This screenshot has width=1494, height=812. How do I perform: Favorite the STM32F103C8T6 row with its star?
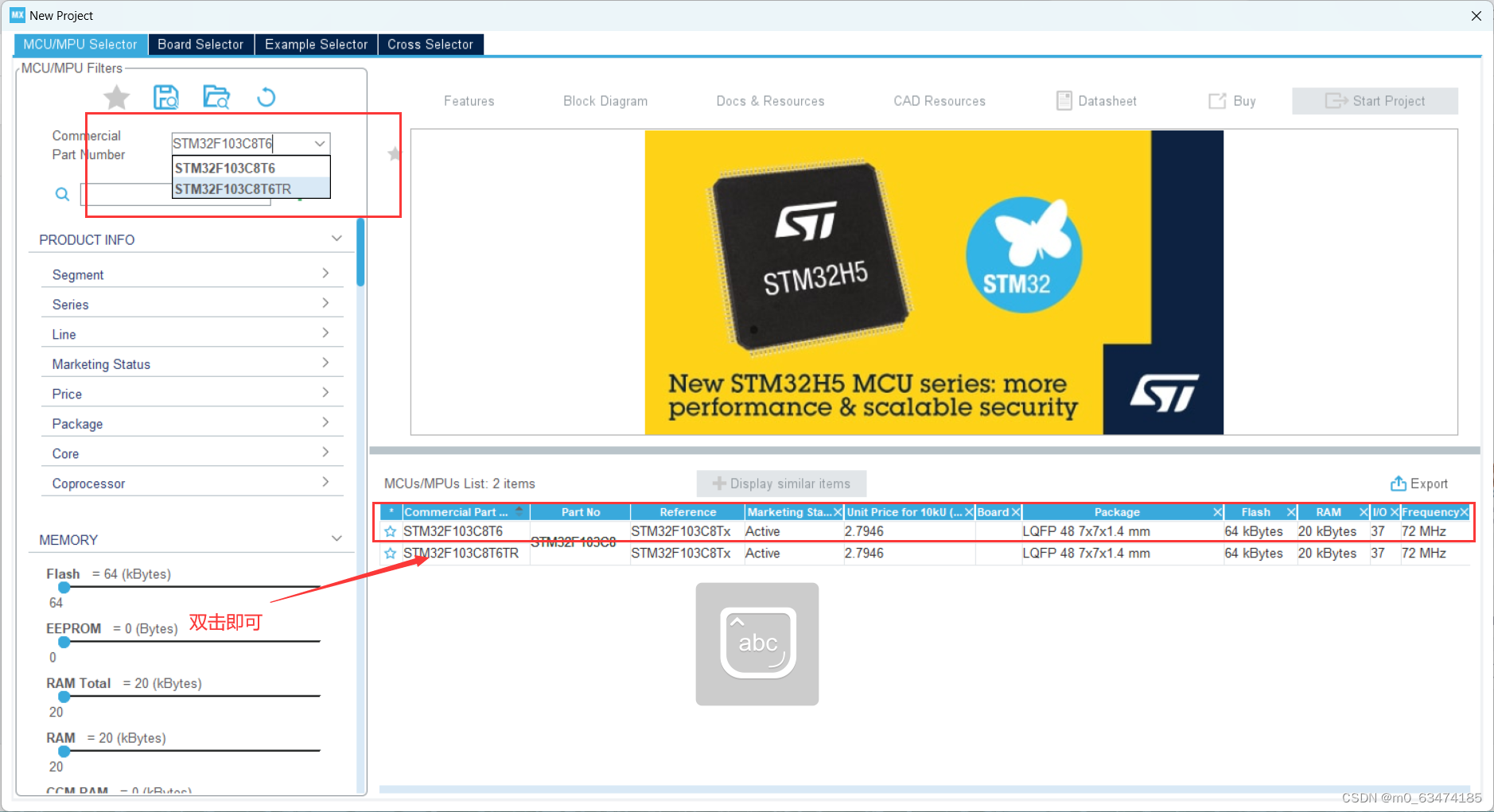pos(390,531)
